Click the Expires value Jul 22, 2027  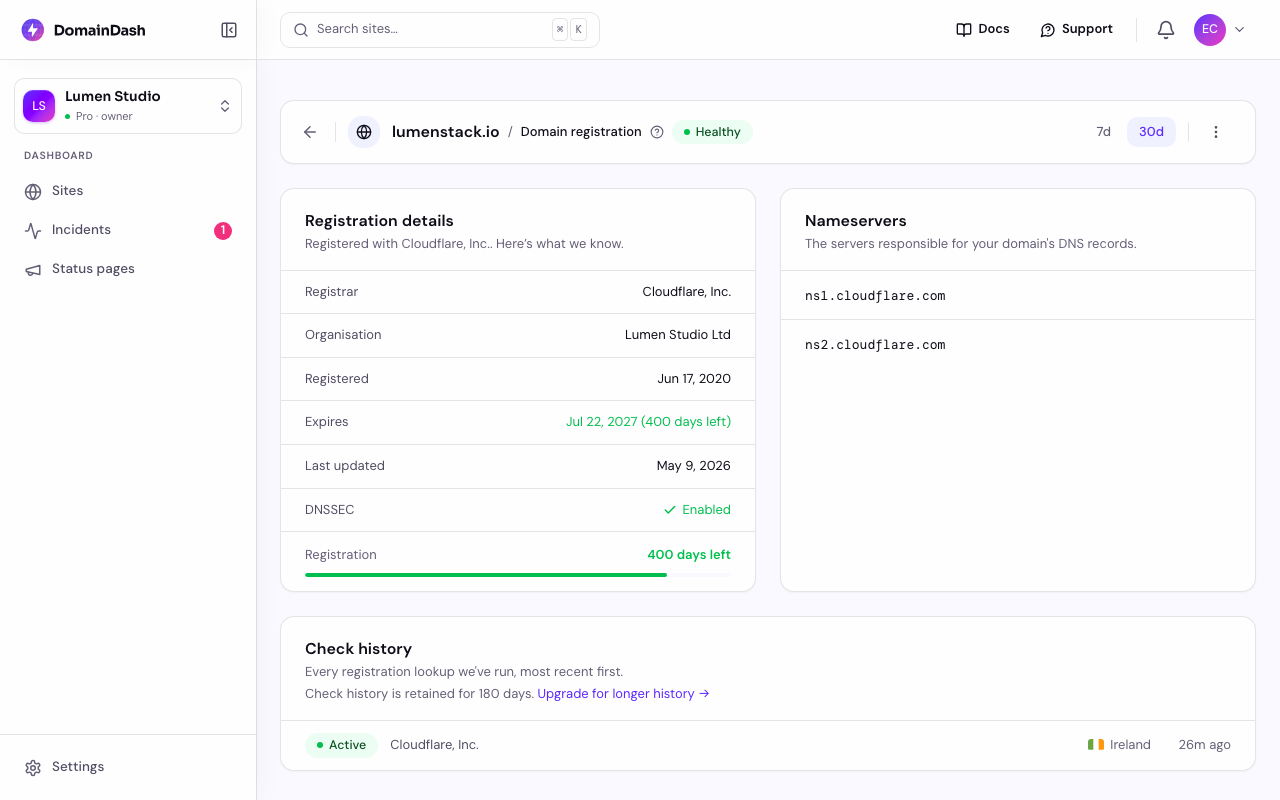point(649,422)
